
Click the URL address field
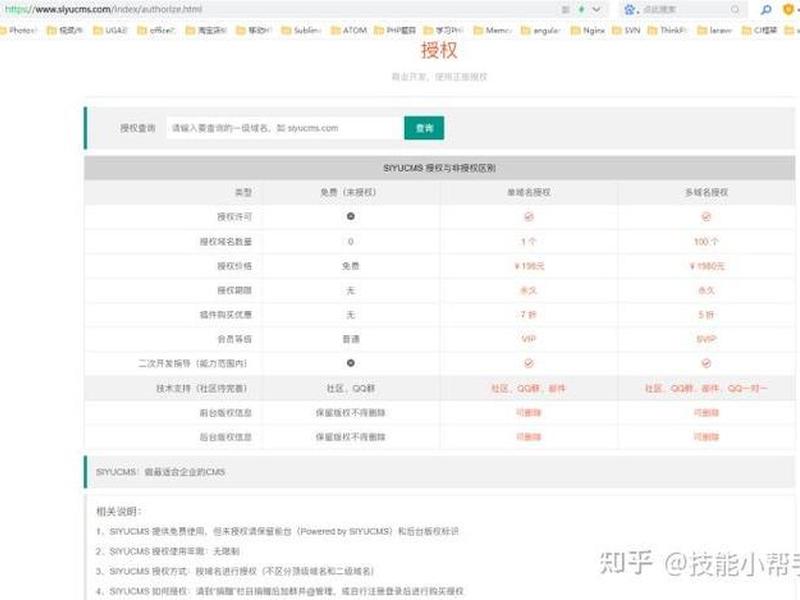click(276, 10)
